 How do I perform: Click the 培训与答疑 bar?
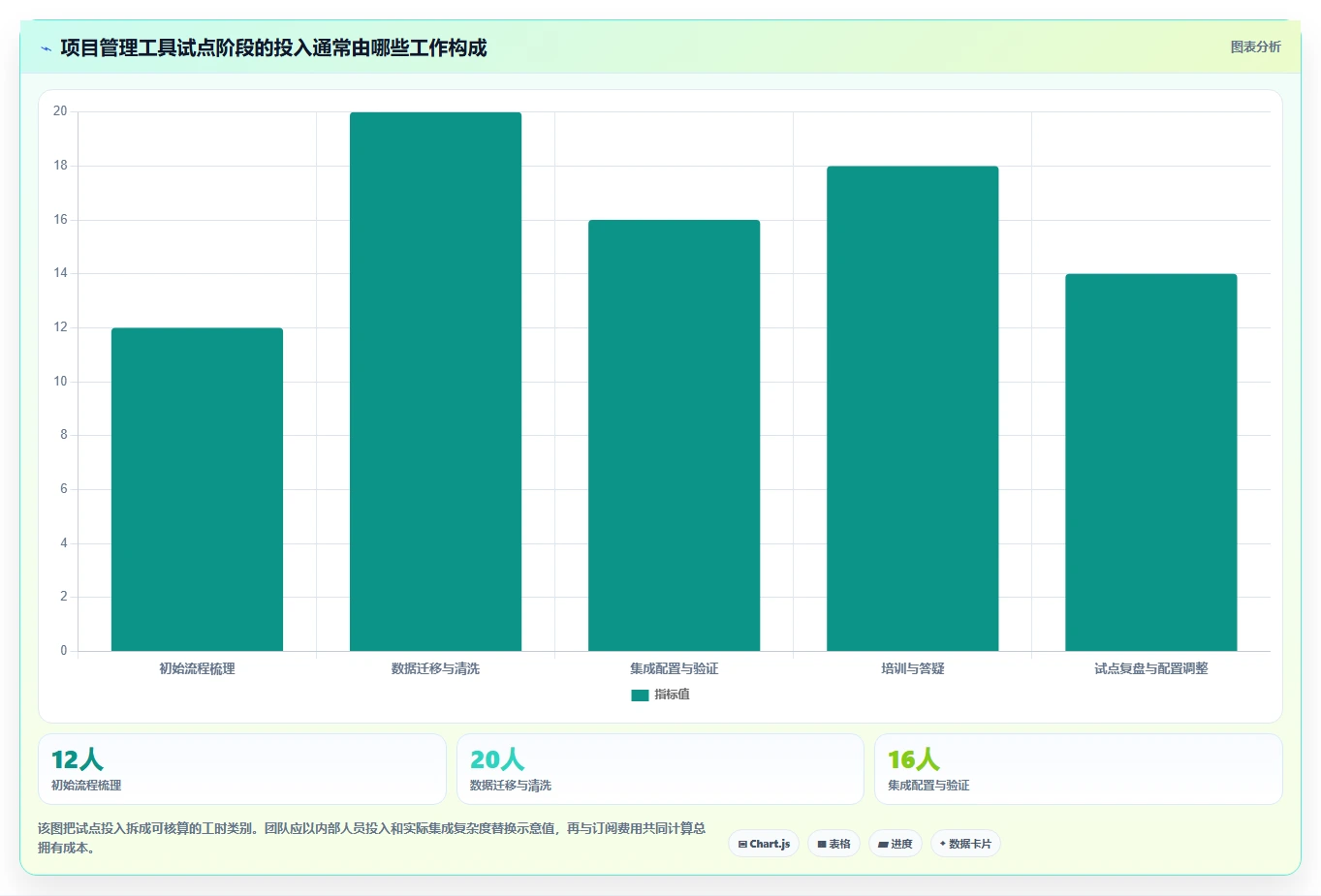912,409
